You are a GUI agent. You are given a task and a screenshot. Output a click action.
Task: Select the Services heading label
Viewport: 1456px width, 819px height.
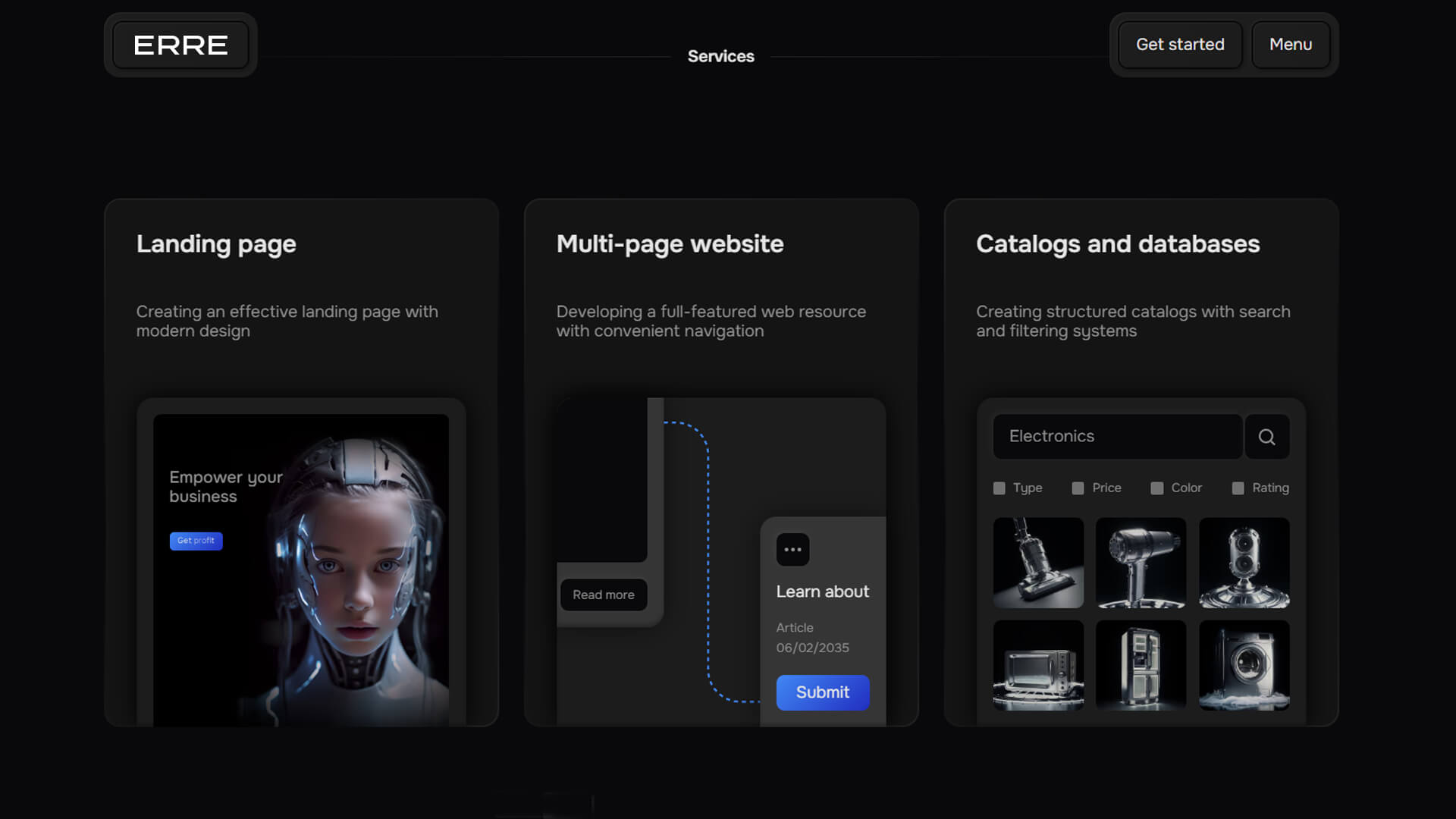coord(720,56)
